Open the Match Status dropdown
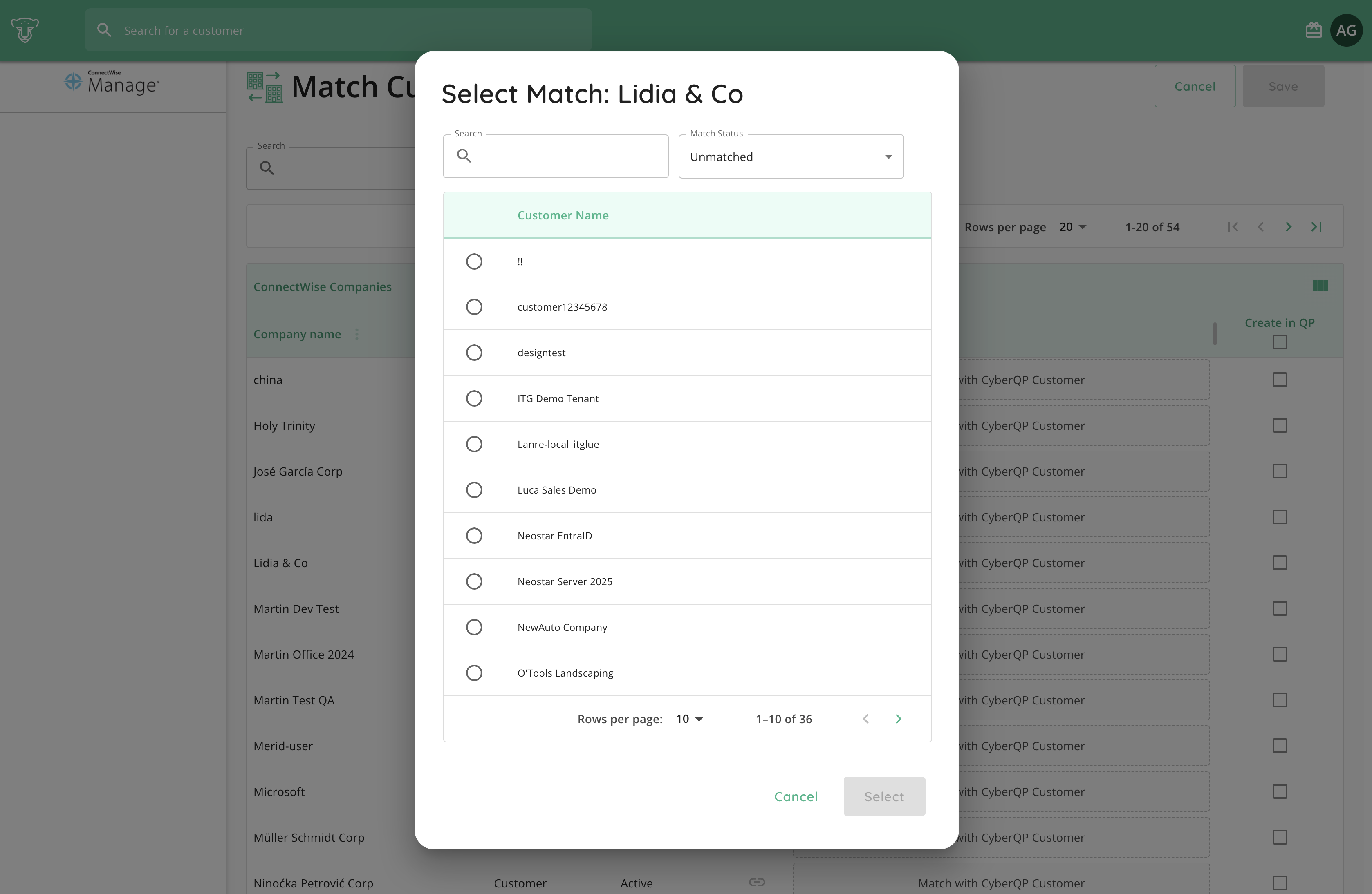The image size is (1372, 894). coord(791,156)
